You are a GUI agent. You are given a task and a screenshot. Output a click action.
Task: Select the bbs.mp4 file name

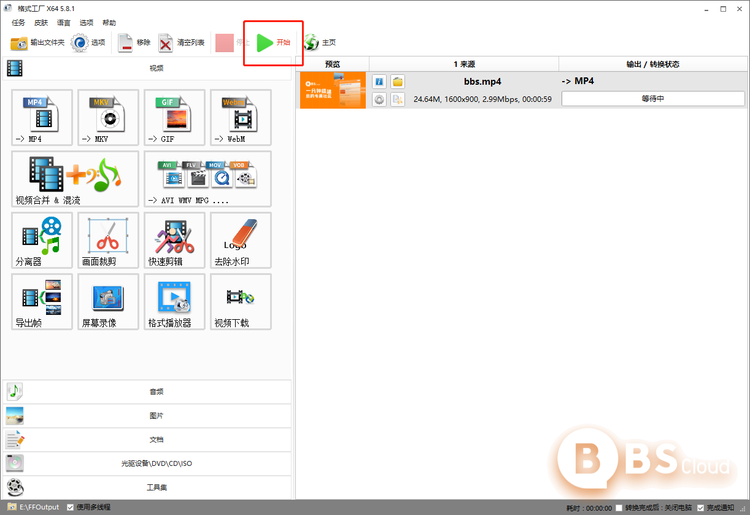[482, 82]
